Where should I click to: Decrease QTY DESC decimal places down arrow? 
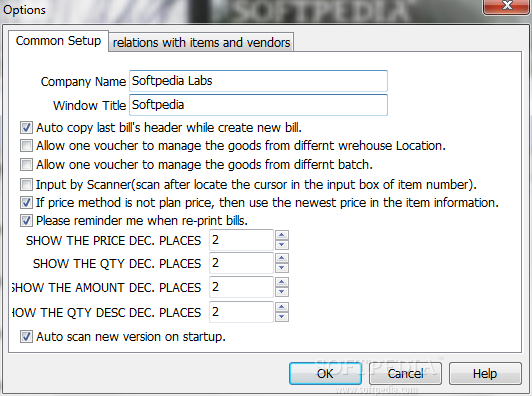tap(282, 317)
